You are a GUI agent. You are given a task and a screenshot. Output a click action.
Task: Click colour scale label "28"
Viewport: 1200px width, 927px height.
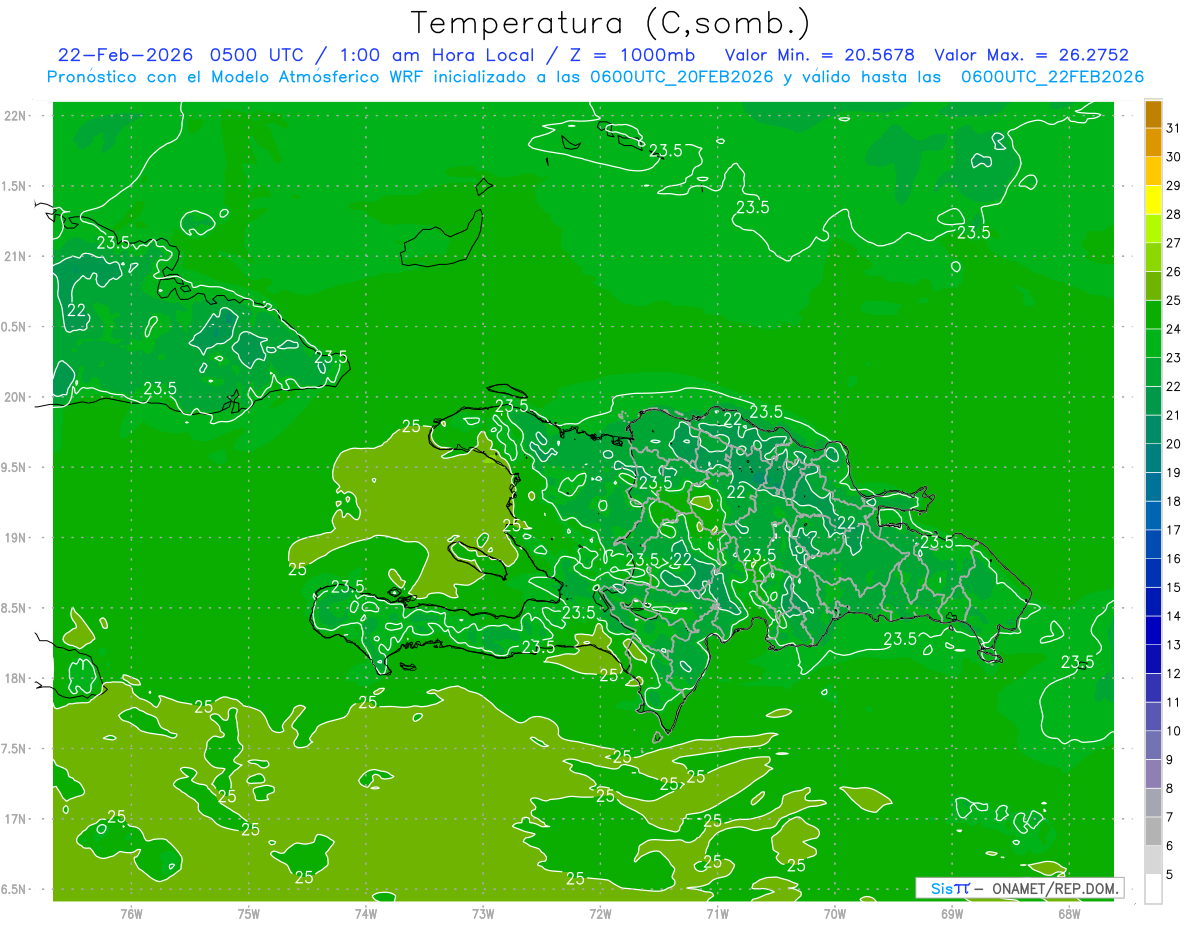(1173, 214)
